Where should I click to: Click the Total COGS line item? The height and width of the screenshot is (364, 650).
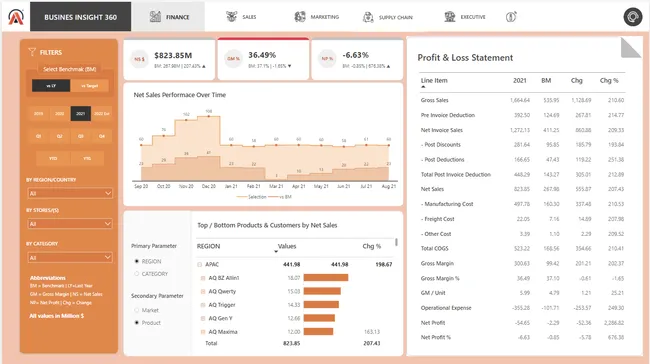pyautogui.click(x=434, y=249)
